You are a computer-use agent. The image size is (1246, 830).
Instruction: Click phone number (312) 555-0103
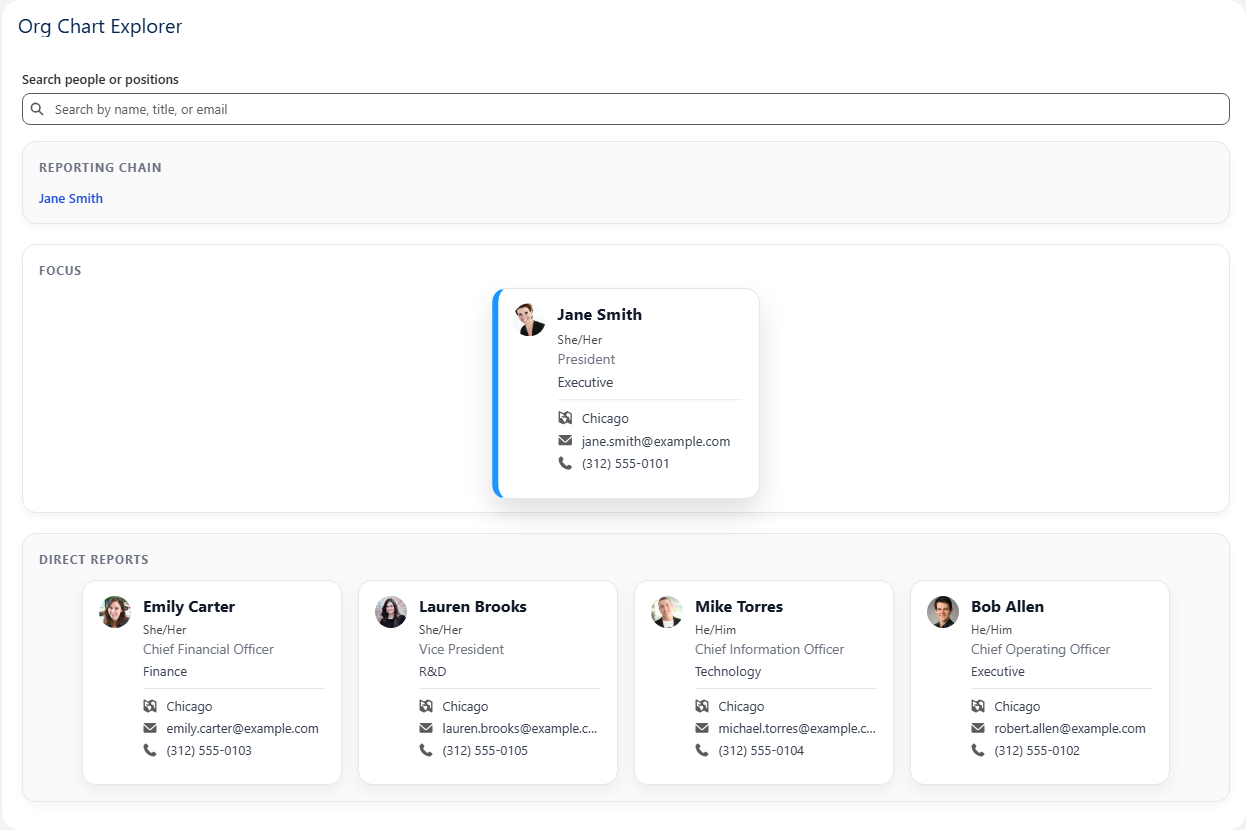tap(209, 750)
